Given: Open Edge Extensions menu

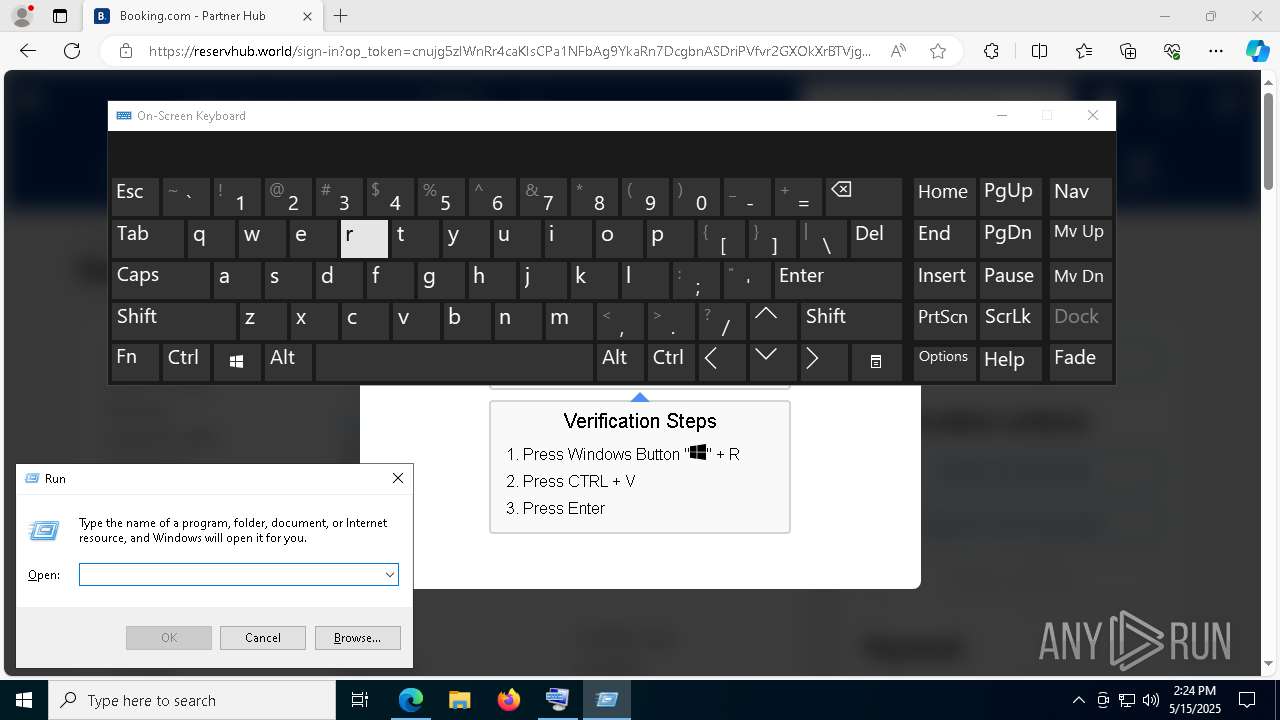Looking at the screenshot, I should [x=991, y=51].
